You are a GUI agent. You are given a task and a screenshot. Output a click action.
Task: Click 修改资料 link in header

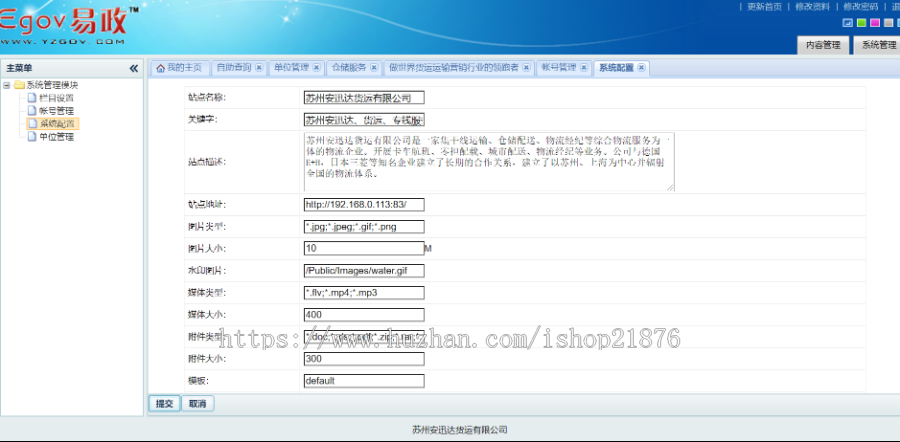click(812, 7)
